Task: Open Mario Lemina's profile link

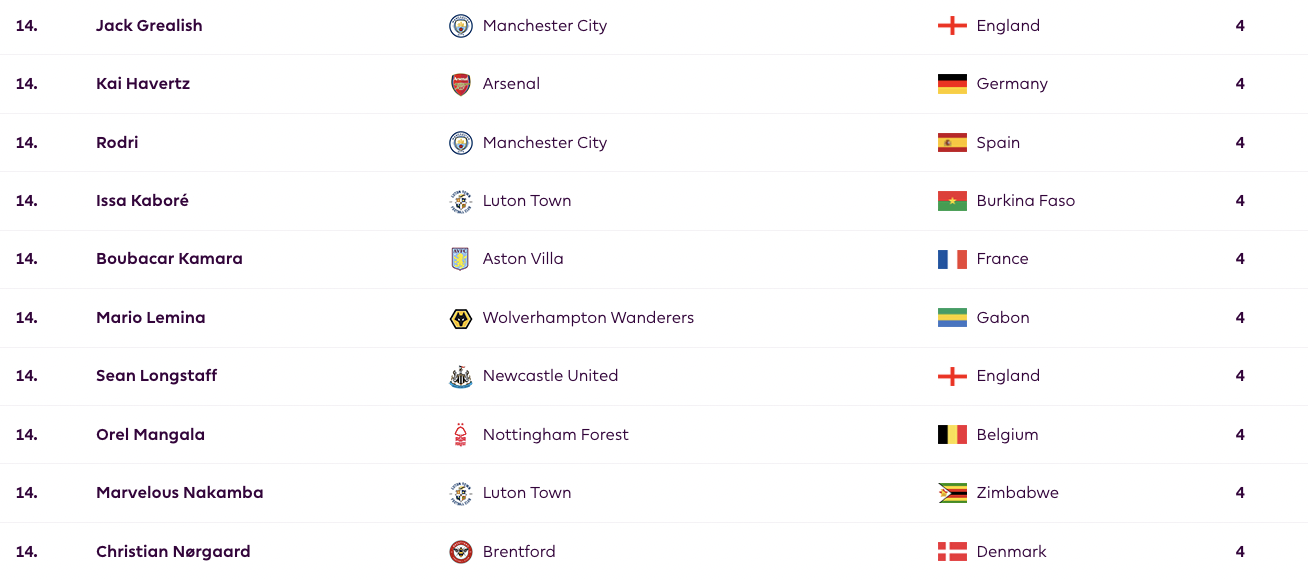Action: pyautogui.click(x=151, y=318)
